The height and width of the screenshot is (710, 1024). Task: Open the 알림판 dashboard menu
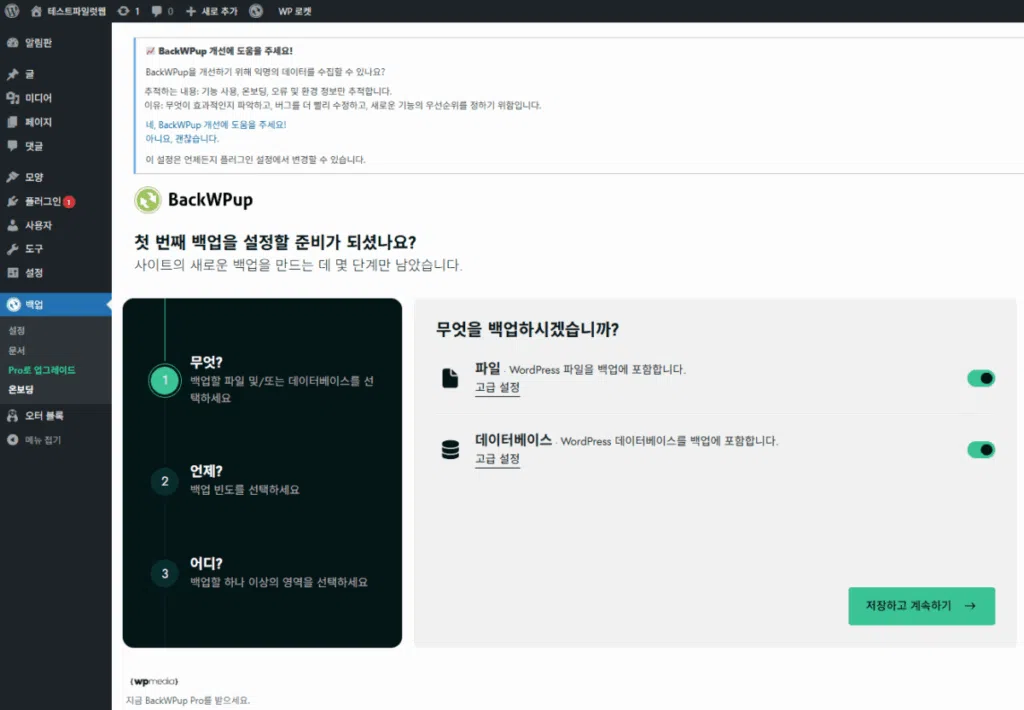pos(38,43)
